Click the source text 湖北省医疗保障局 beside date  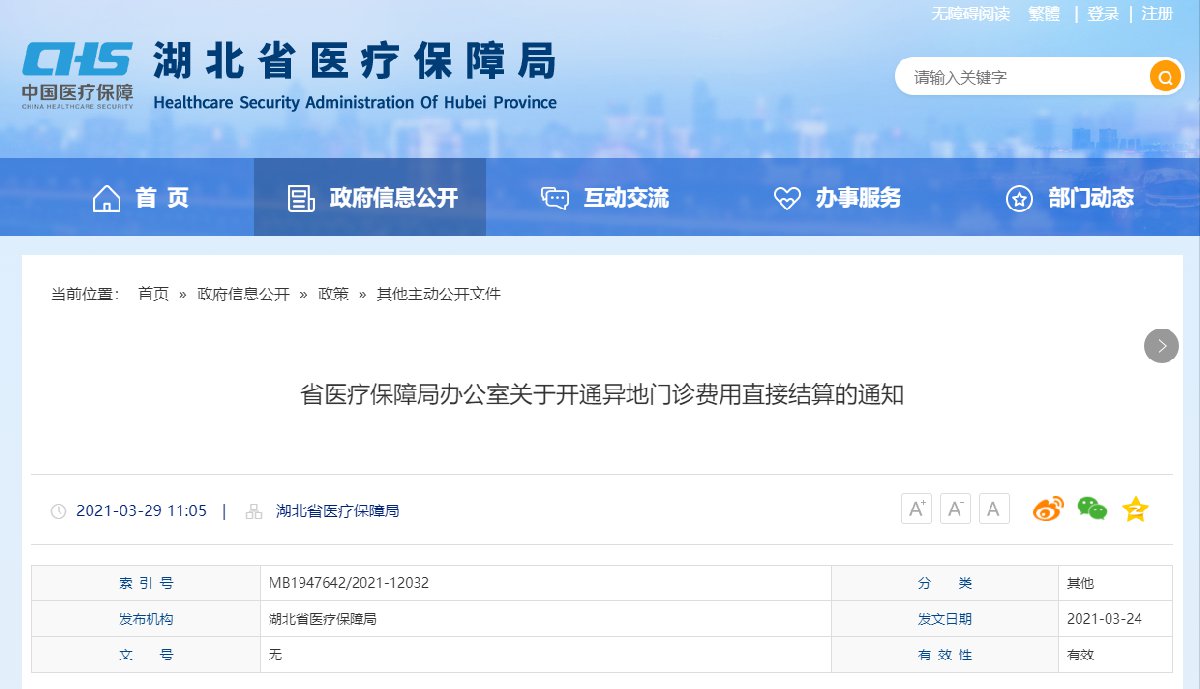point(337,511)
